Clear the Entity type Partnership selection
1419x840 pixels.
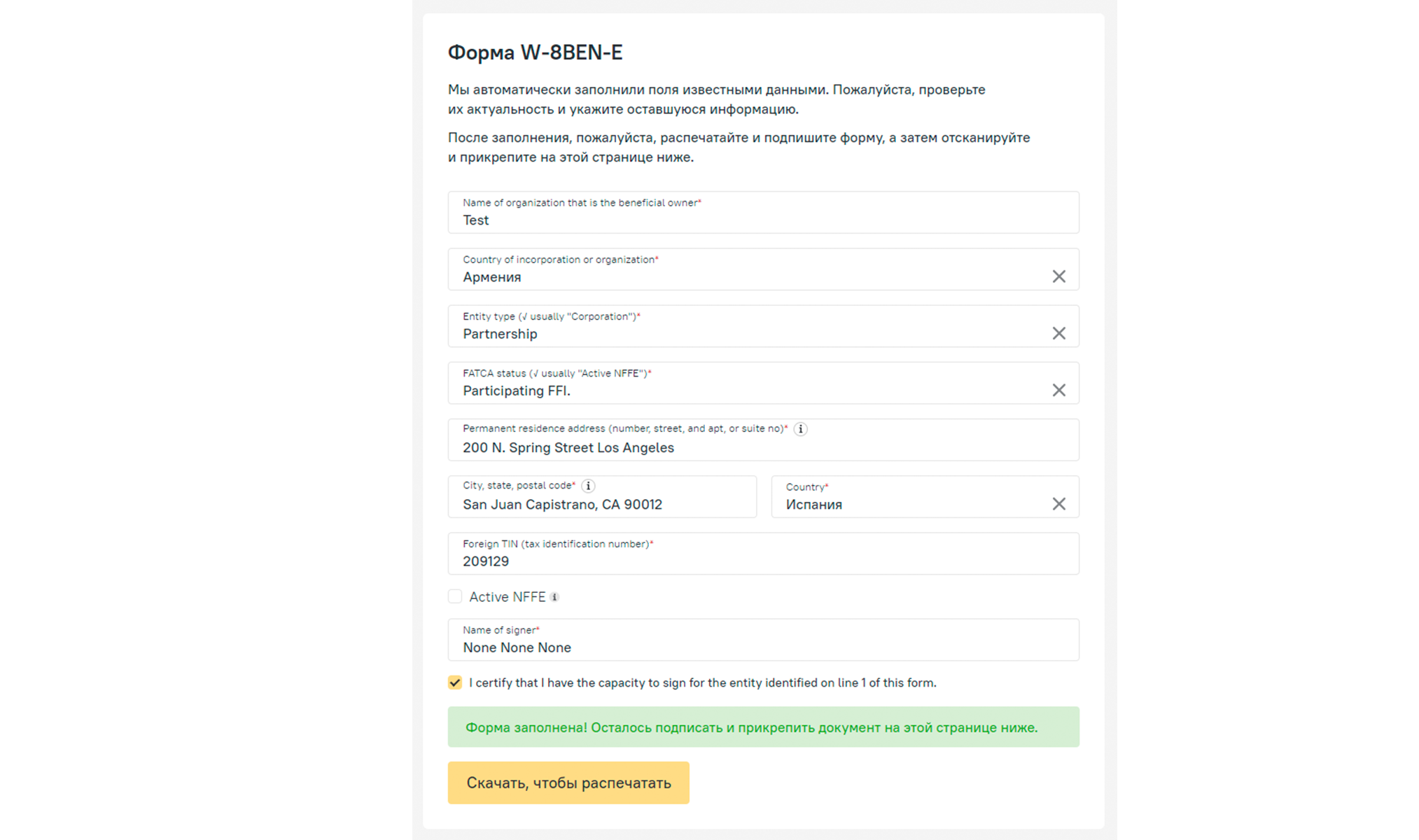click(1058, 333)
